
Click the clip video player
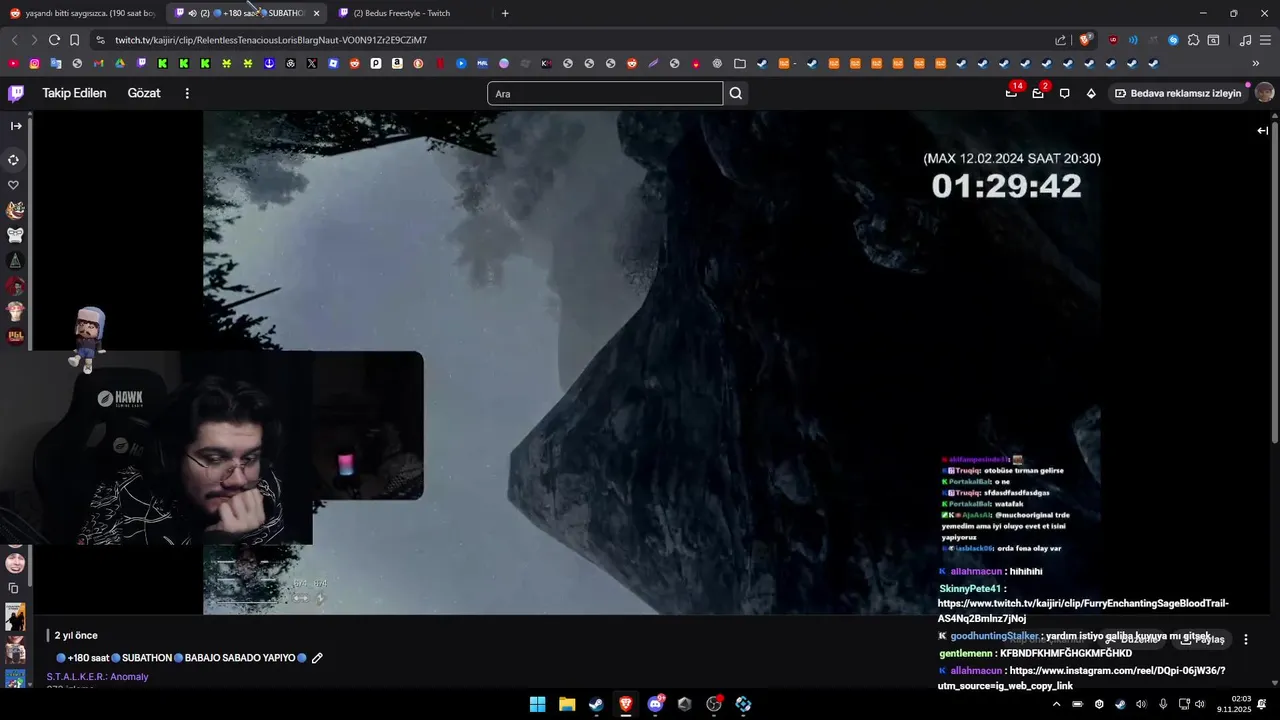(x=652, y=362)
